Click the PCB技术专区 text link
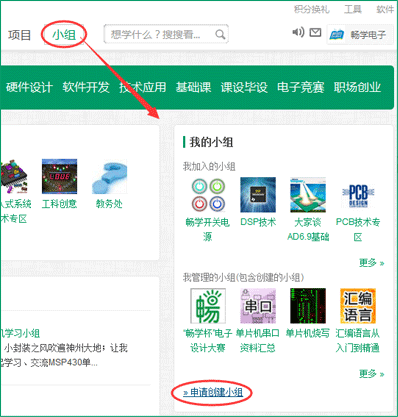398x417 pixels. (358, 229)
